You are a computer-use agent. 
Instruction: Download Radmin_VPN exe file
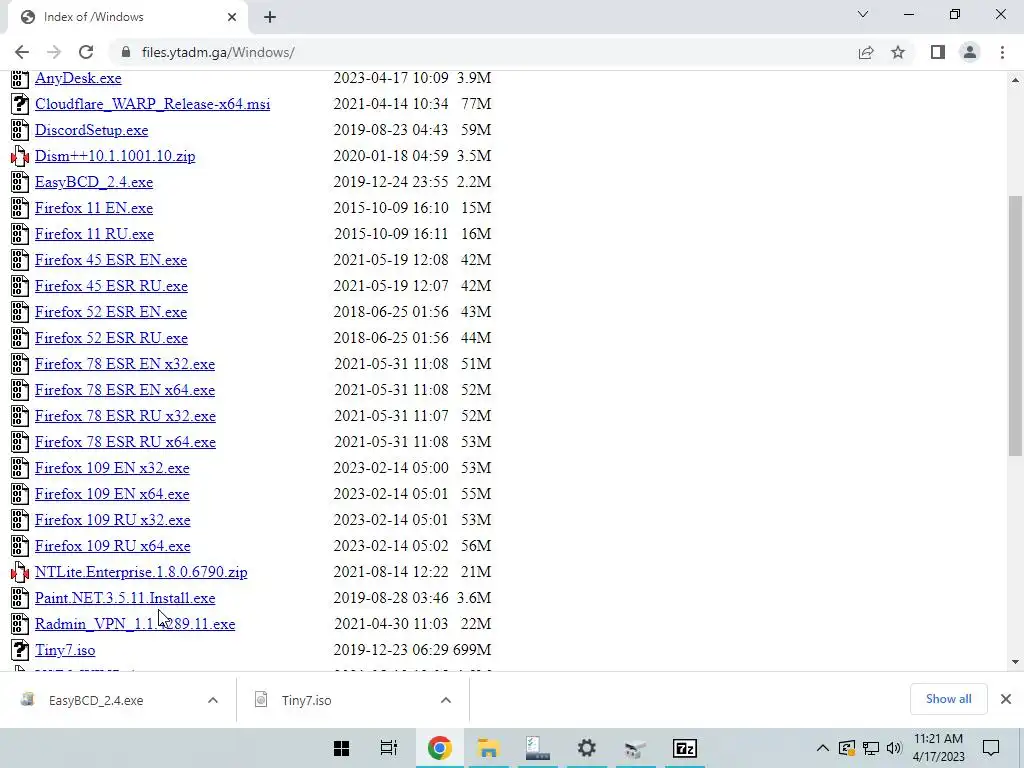135,624
